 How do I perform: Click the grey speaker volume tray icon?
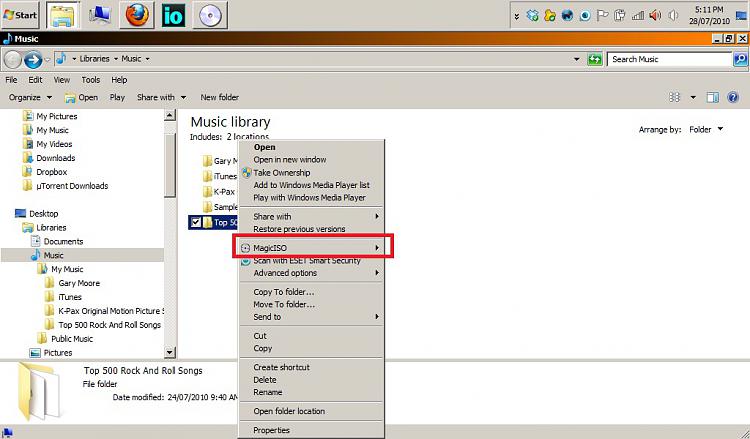(673, 16)
